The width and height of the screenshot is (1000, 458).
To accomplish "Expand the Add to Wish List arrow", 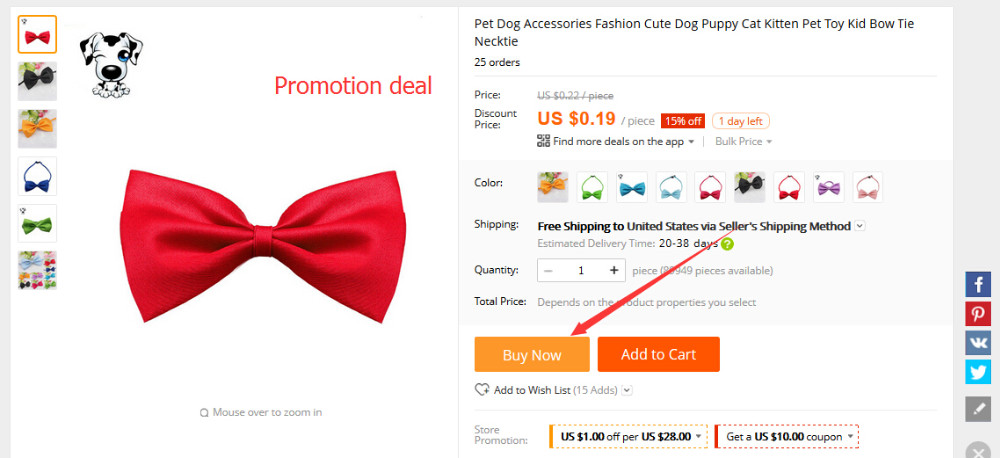I will pos(627,390).
